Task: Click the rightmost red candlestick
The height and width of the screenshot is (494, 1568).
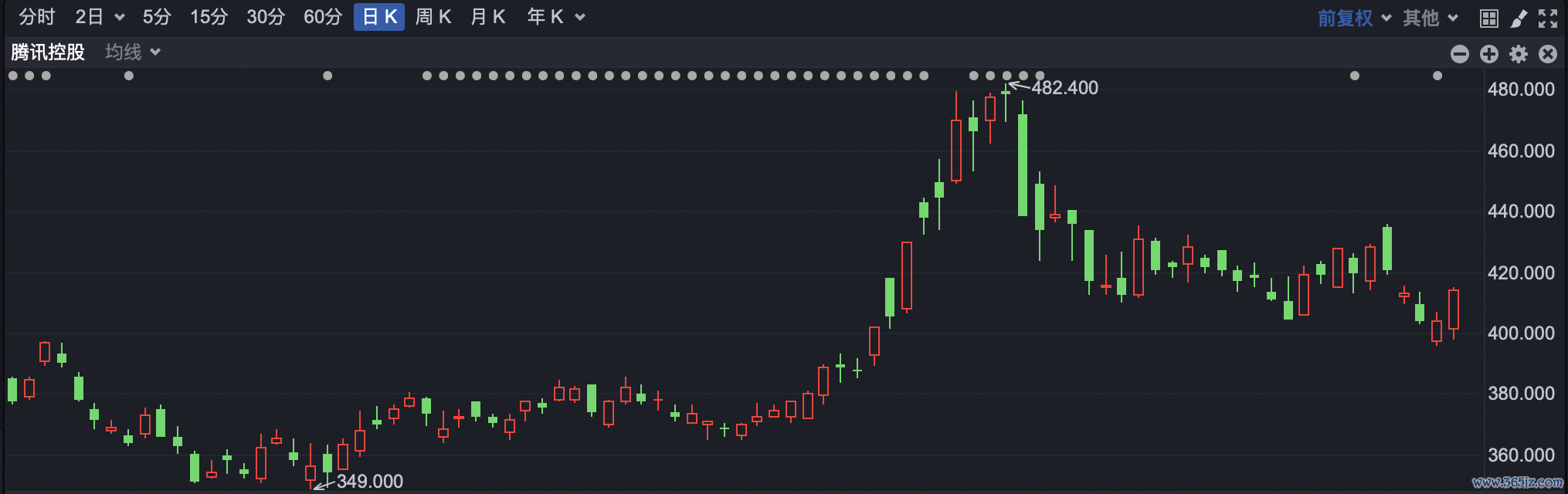Action: [x=1454, y=310]
